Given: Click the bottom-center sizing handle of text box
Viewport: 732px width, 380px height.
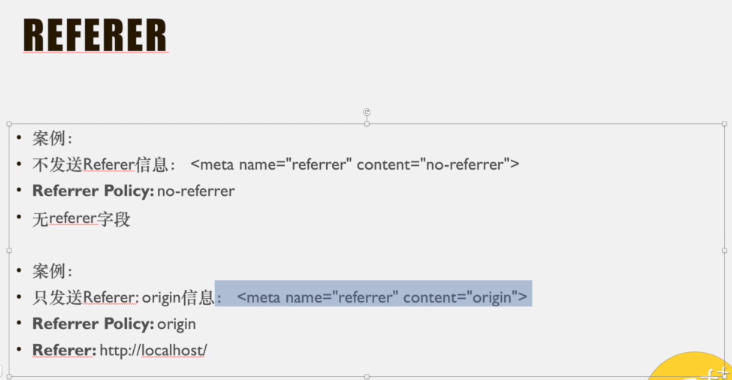Looking at the screenshot, I should click(367, 376).
